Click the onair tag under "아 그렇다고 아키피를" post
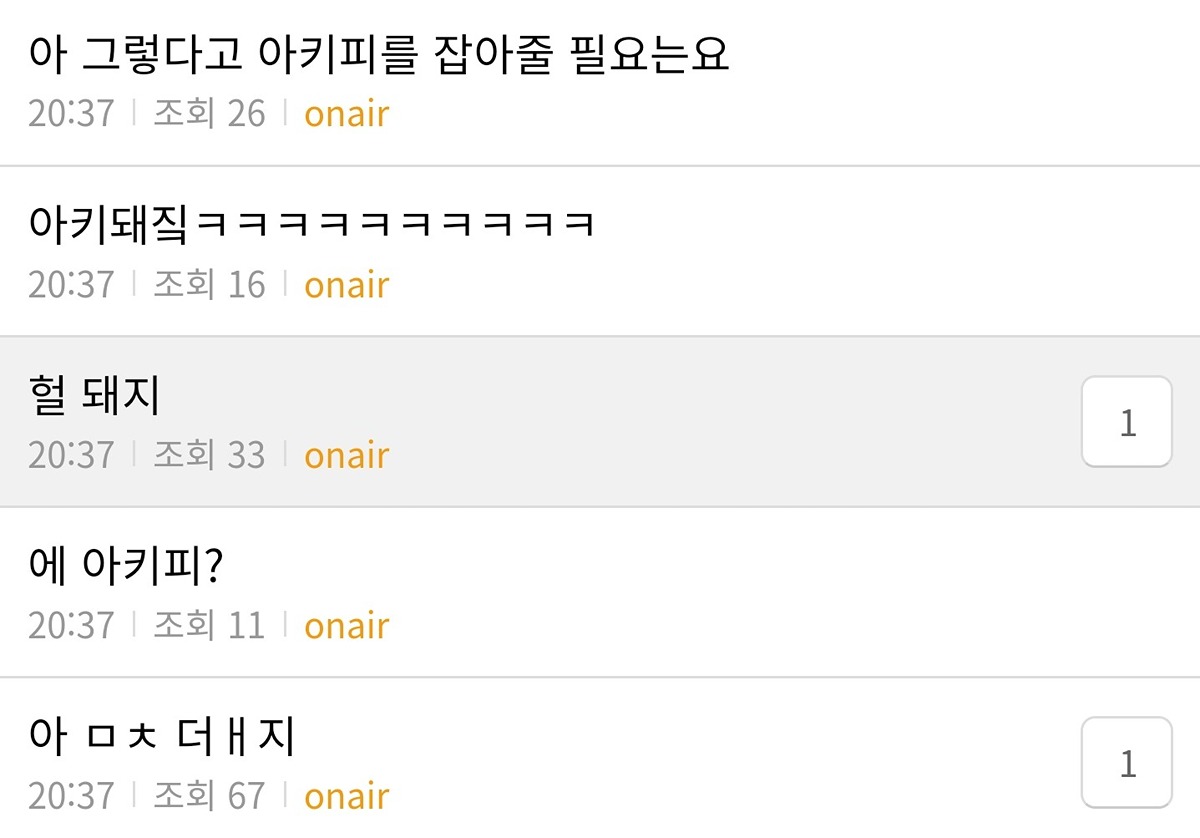The height and width of the screenshot is (838, 1200). (346, 114)
